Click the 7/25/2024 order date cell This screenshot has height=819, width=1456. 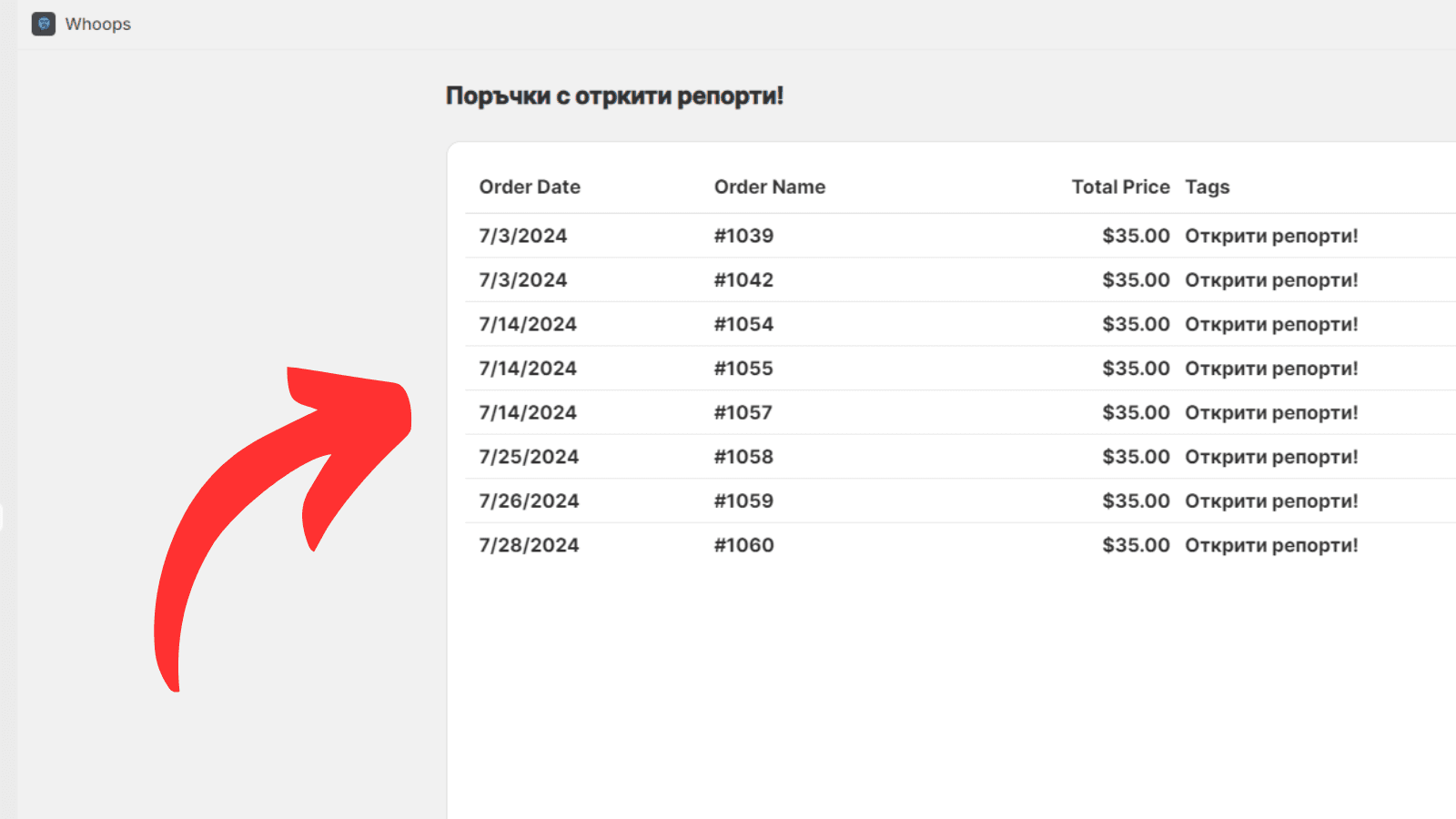529,457
